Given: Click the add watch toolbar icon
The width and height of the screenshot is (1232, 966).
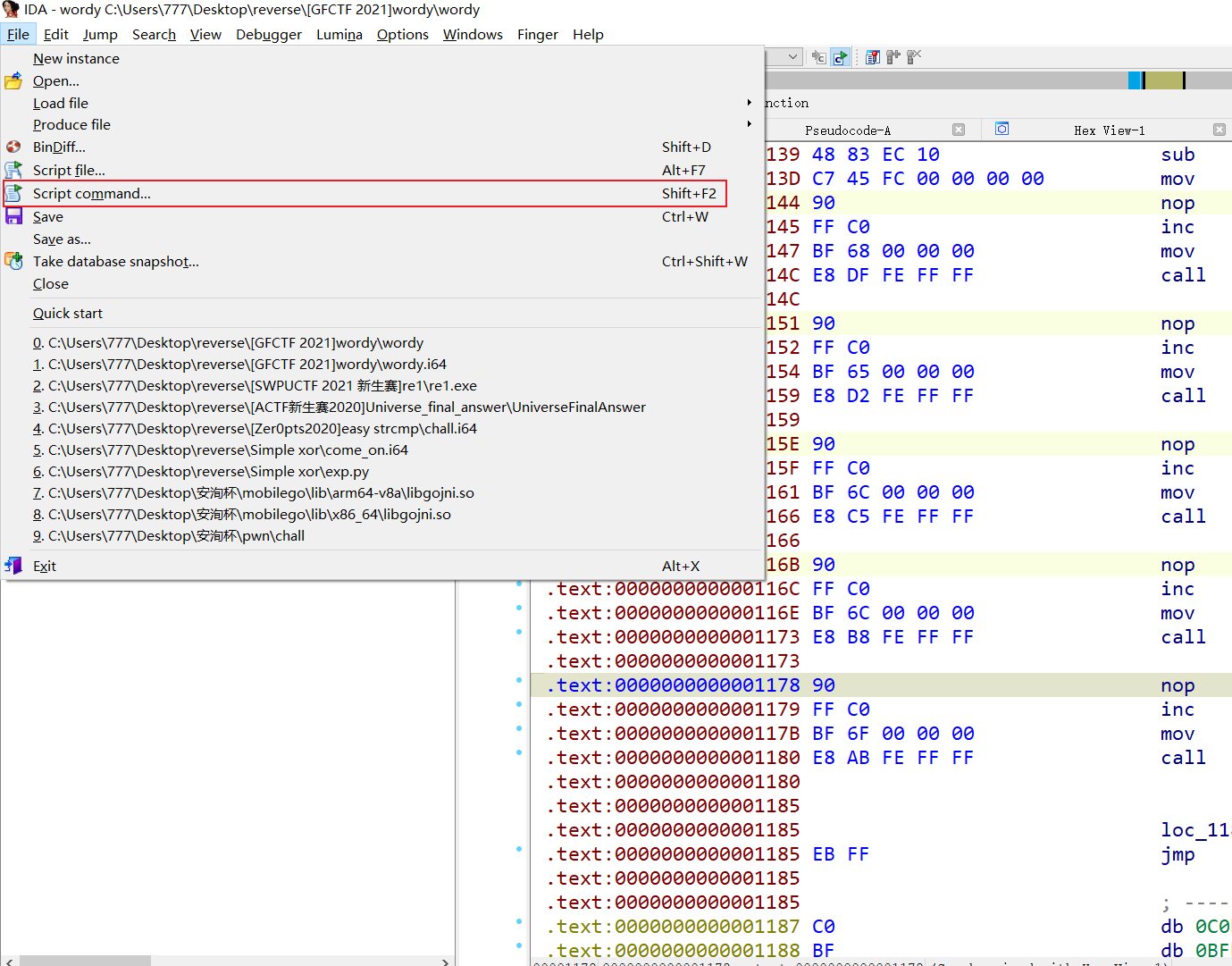Looking at the screenshot, I should click(x=893, y=57).
